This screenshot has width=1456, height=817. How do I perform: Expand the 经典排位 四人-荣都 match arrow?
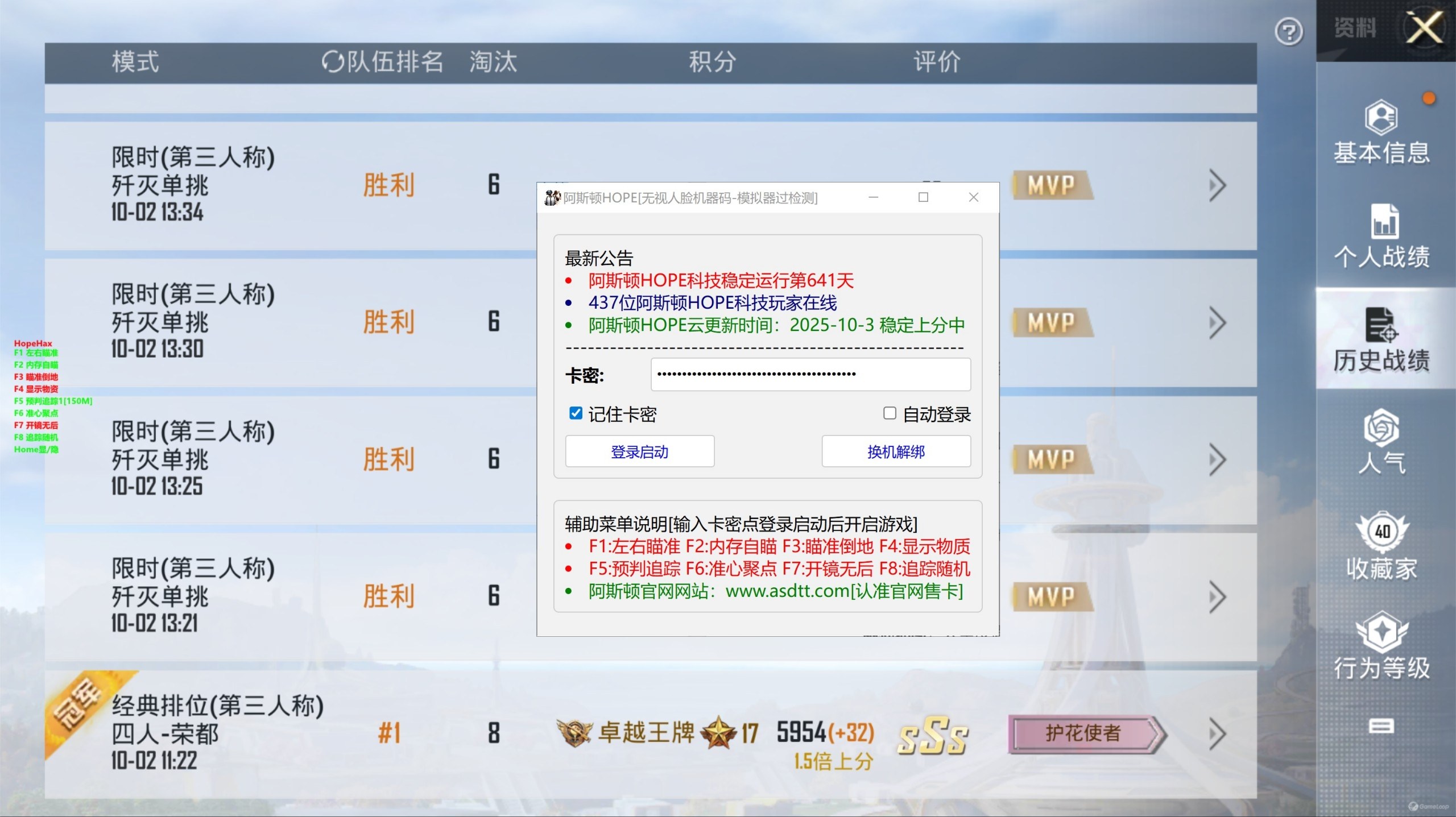[1217, 734]
